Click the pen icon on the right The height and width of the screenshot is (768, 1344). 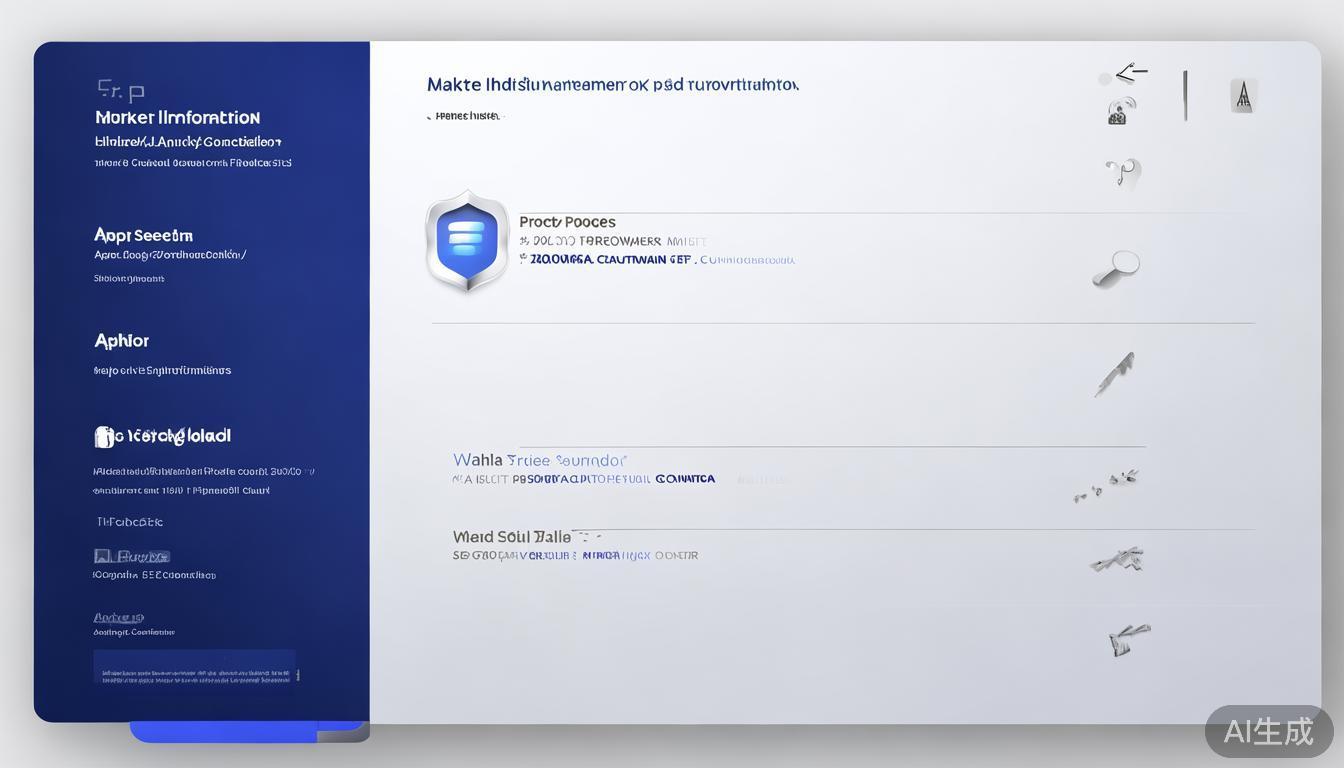pos(1114,374)
